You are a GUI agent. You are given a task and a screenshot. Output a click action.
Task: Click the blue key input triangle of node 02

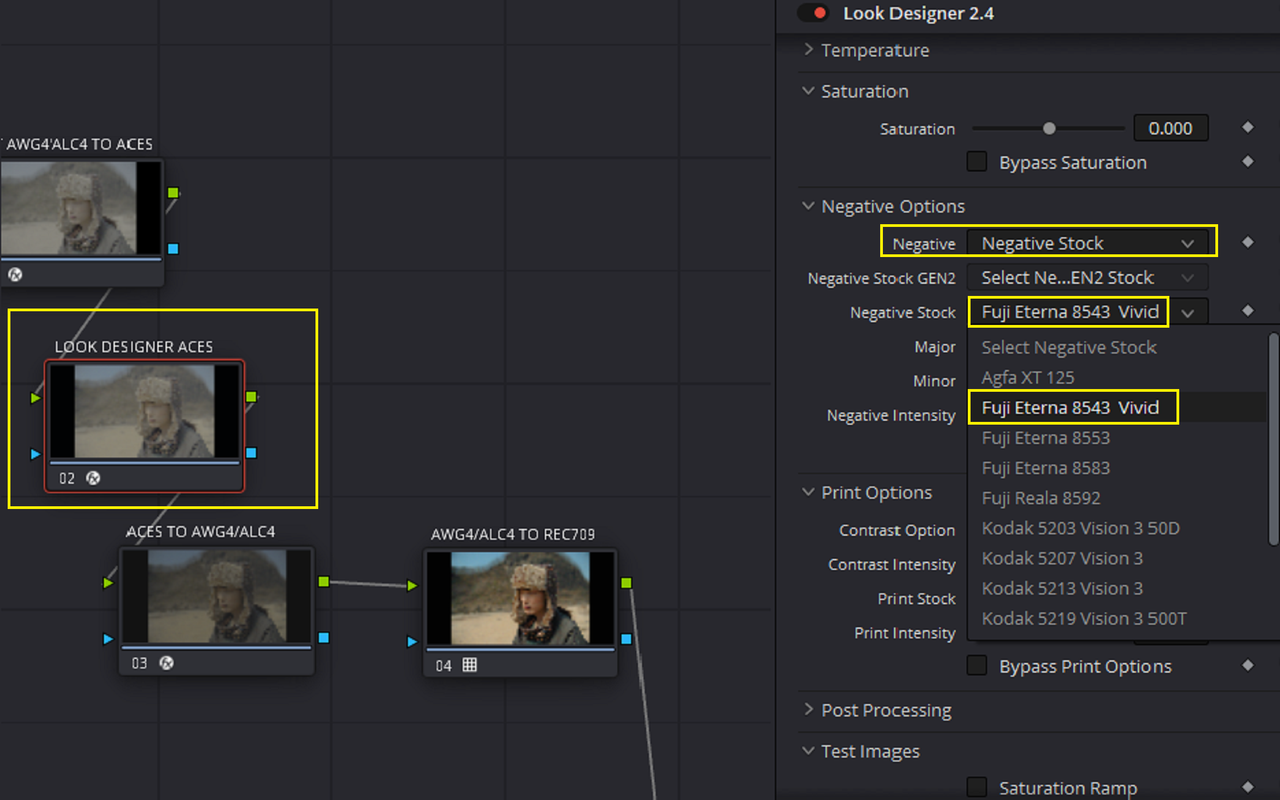(36, 454)
